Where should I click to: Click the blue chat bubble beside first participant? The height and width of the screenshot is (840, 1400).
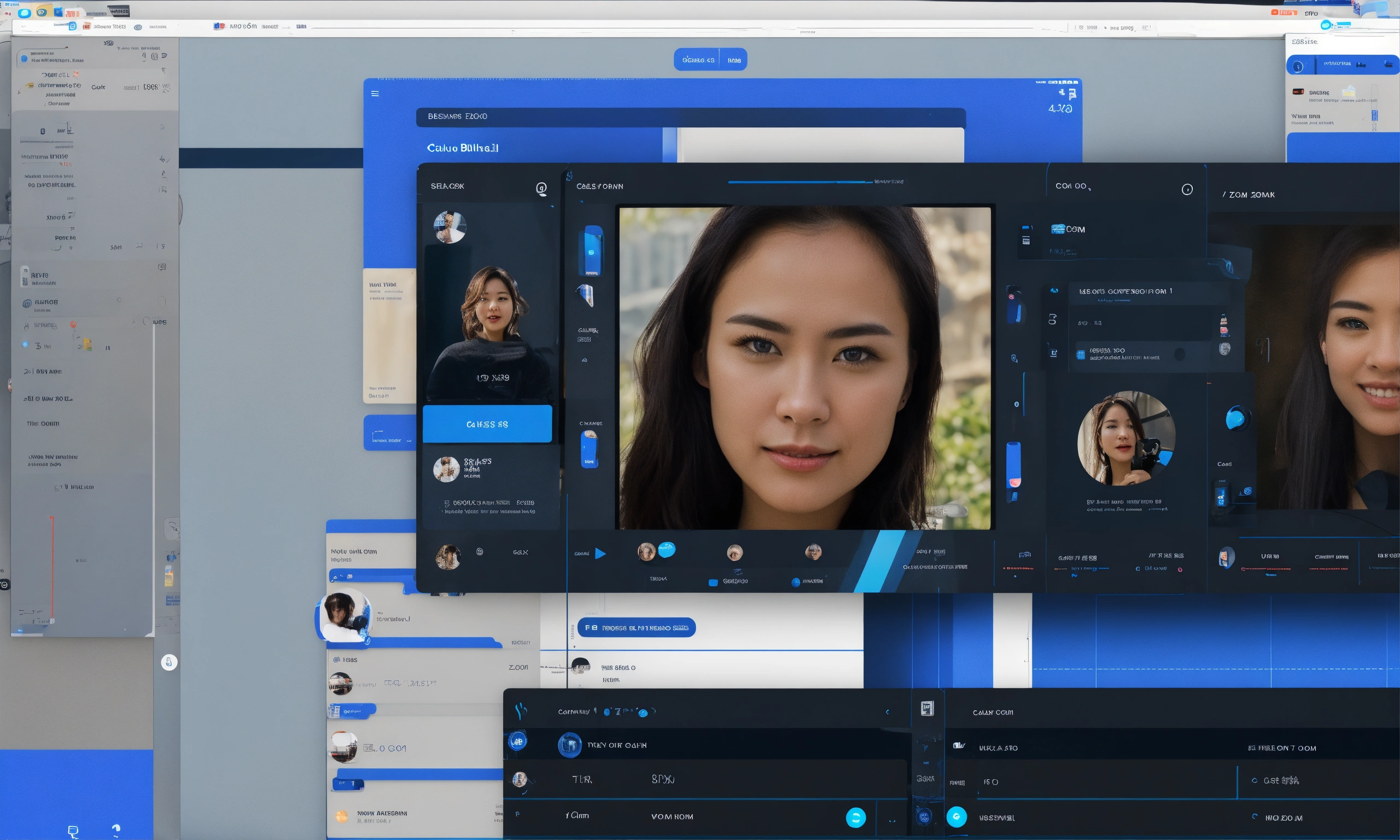point(667,549)
